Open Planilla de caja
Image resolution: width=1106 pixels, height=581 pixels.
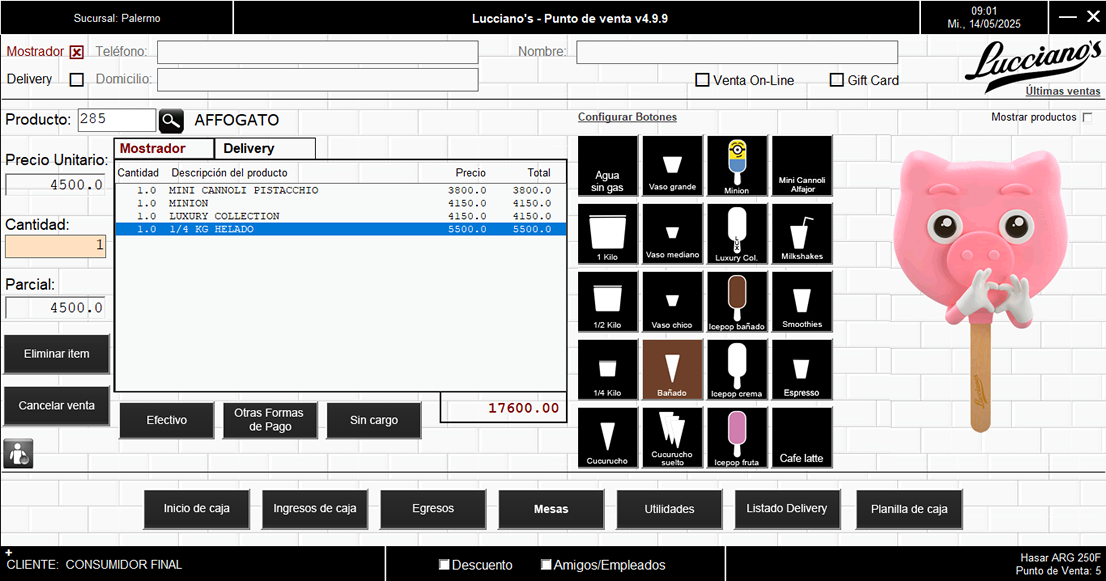pos(909,509)
